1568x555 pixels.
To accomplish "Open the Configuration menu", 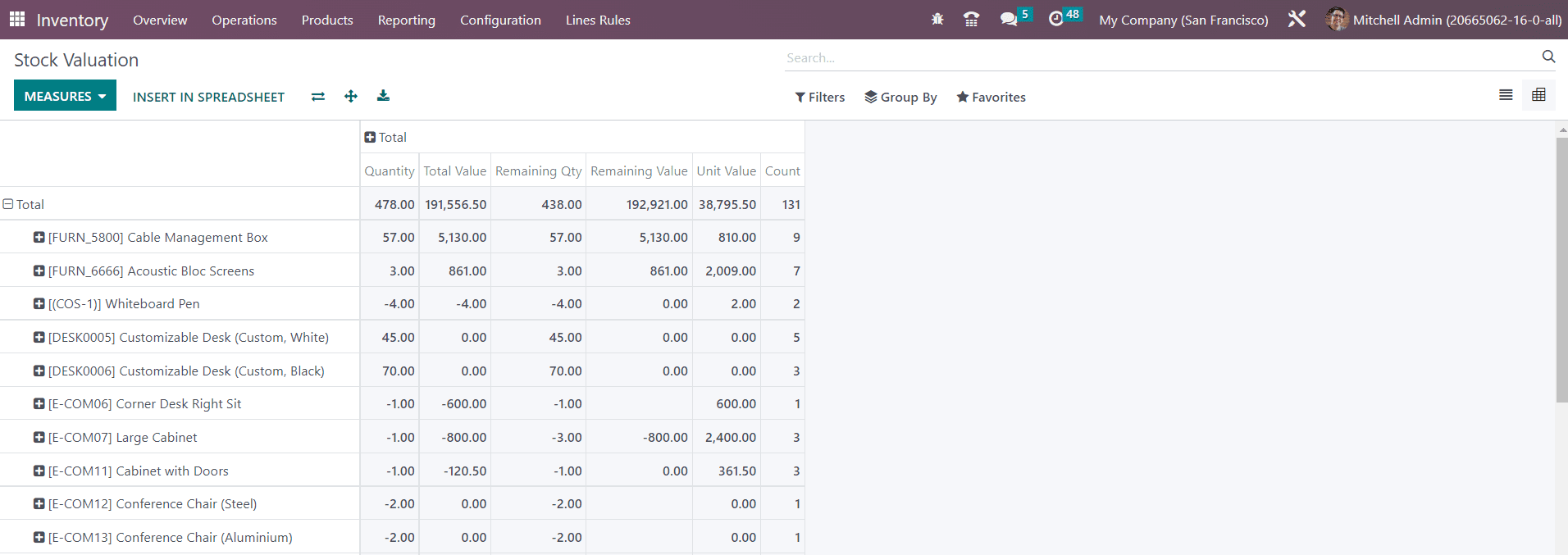I will point(500,20).
